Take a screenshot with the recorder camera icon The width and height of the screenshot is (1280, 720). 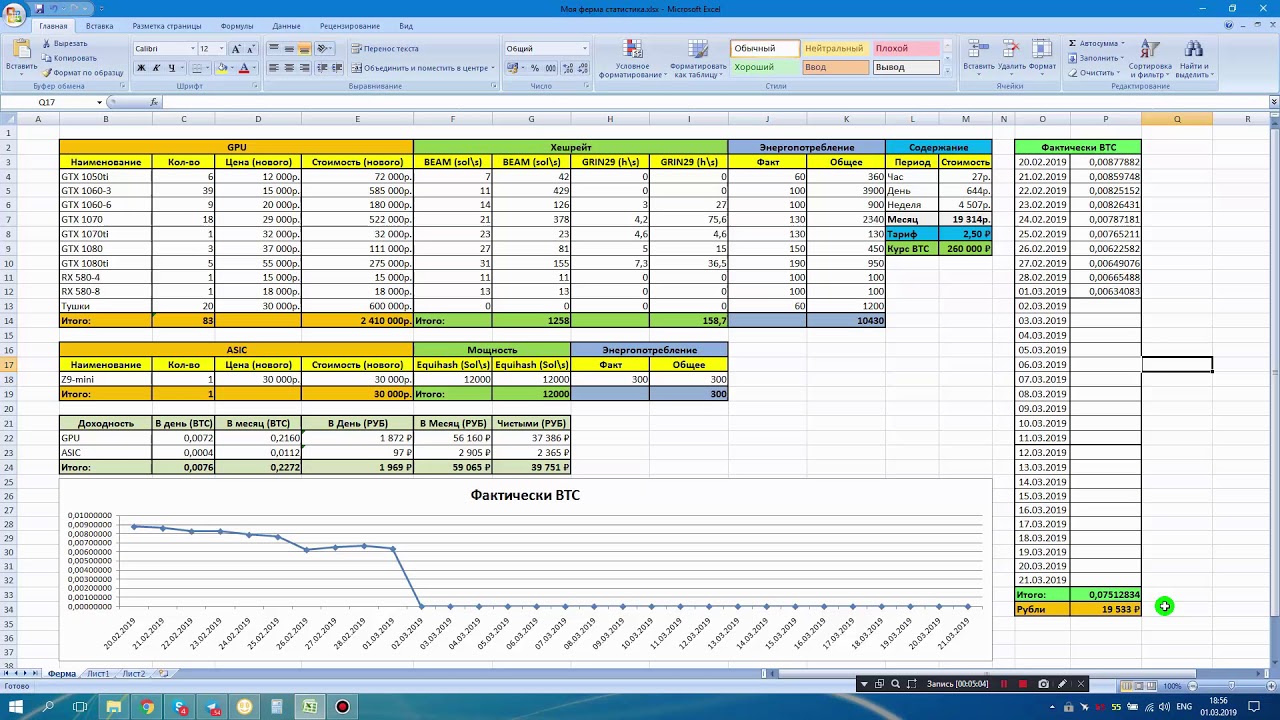point(1043,684)
